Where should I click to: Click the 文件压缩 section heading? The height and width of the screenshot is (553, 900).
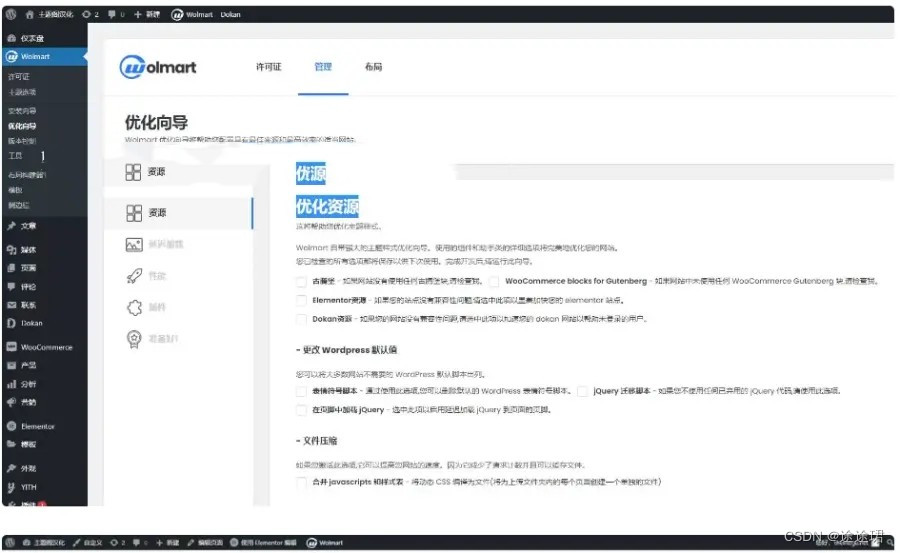click(317, 441)
